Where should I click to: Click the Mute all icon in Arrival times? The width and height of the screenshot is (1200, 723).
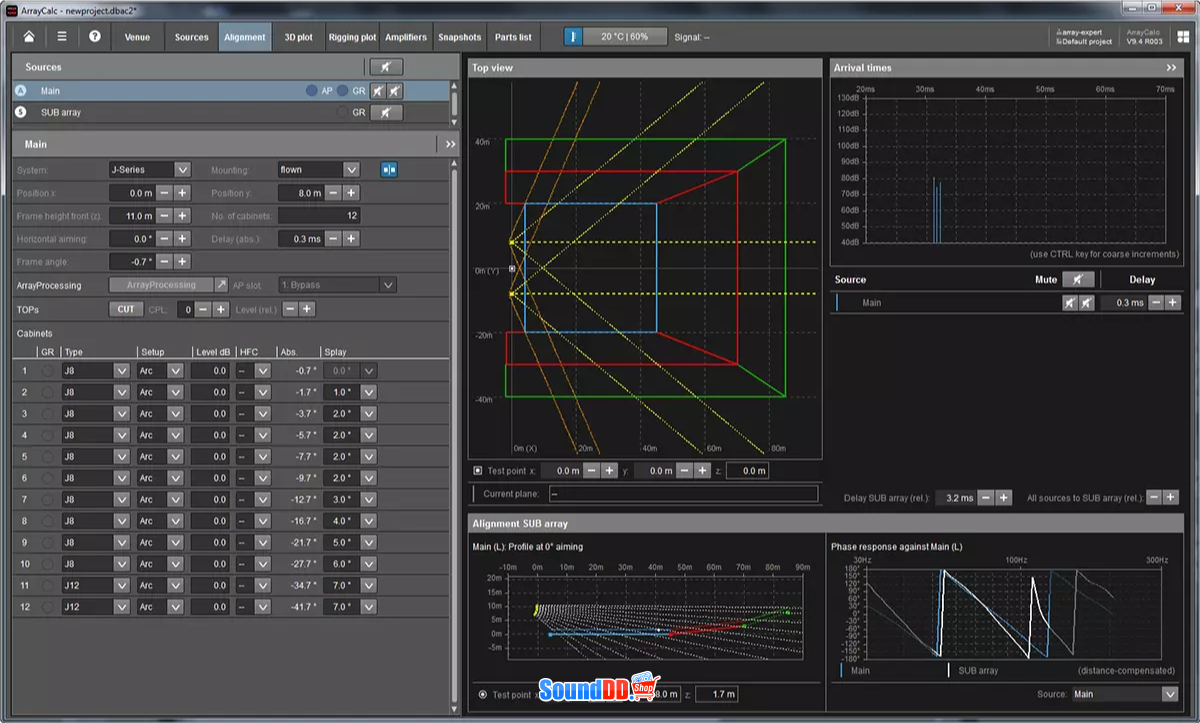click(1078, 280)
